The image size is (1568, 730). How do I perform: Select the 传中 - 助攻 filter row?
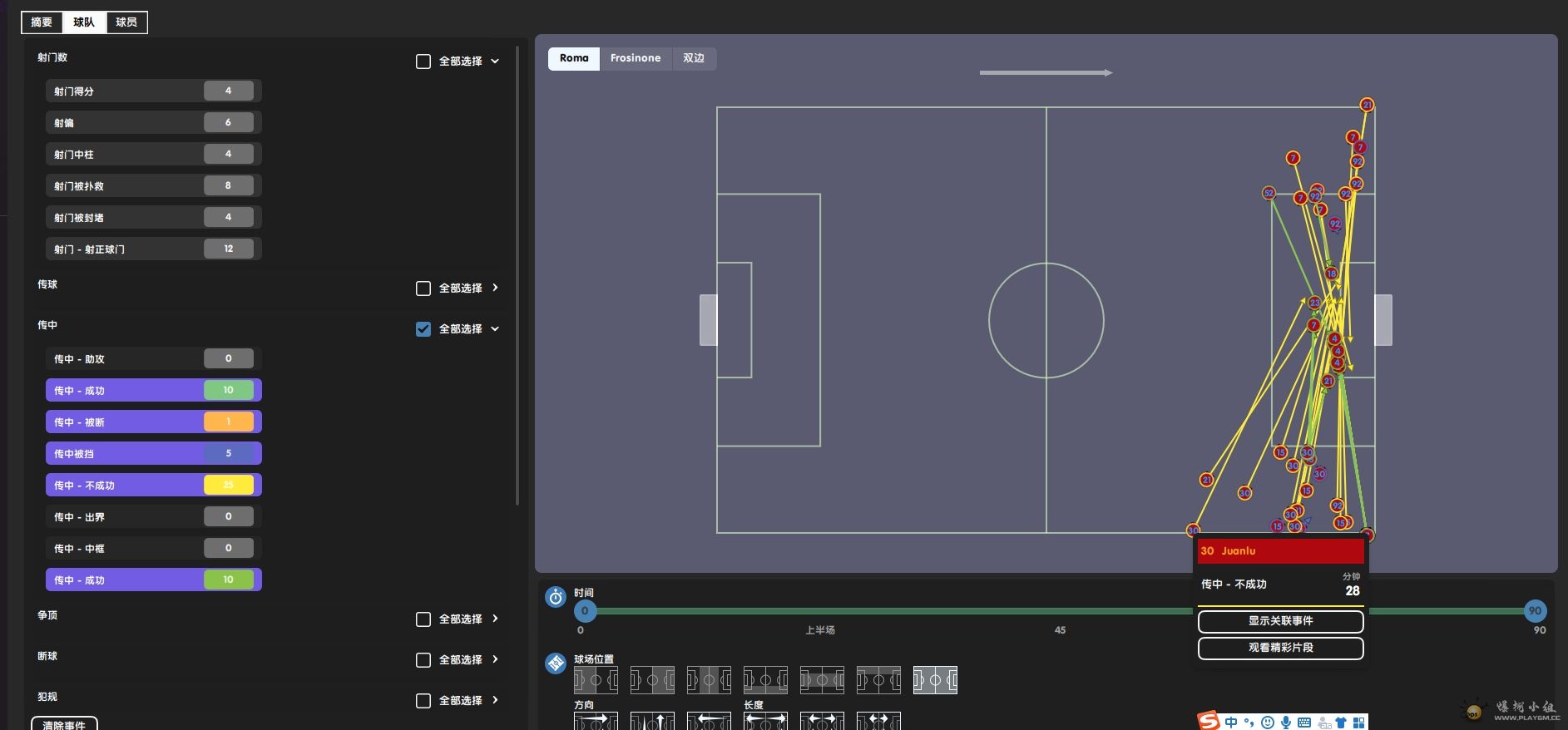154,359
